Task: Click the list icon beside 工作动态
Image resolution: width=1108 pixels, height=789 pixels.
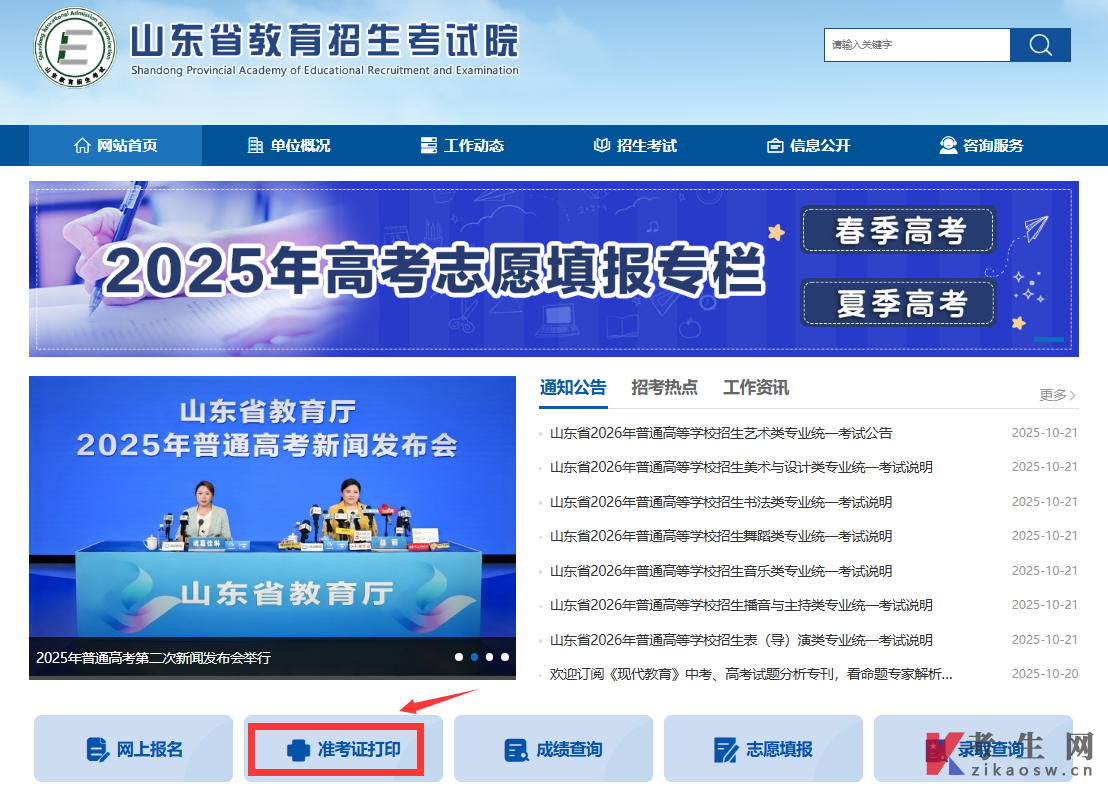Action: tap(428, 146)
